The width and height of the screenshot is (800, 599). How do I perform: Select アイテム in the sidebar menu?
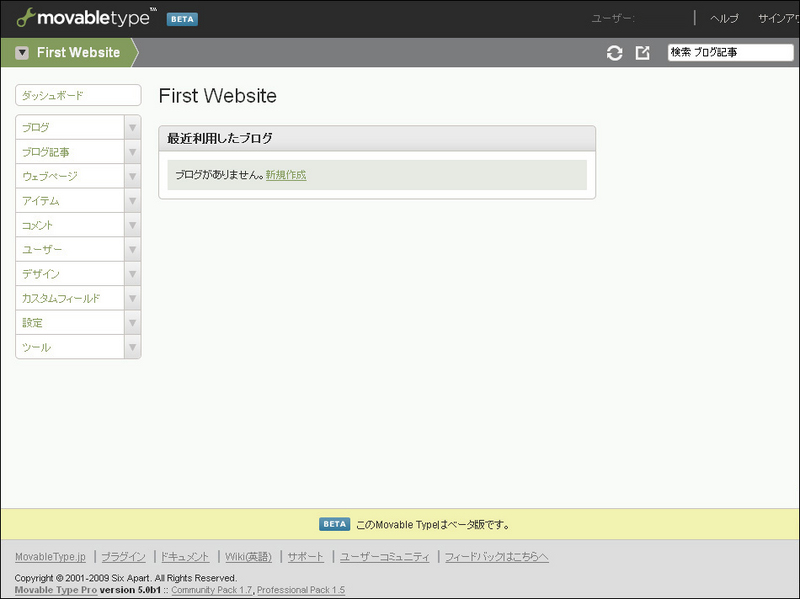point(70,201)
